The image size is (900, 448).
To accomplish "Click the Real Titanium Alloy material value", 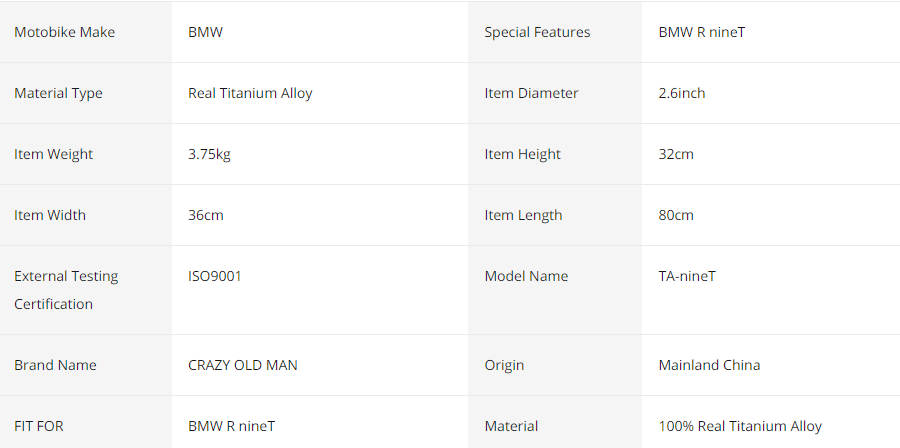I will tap(250, 93).
